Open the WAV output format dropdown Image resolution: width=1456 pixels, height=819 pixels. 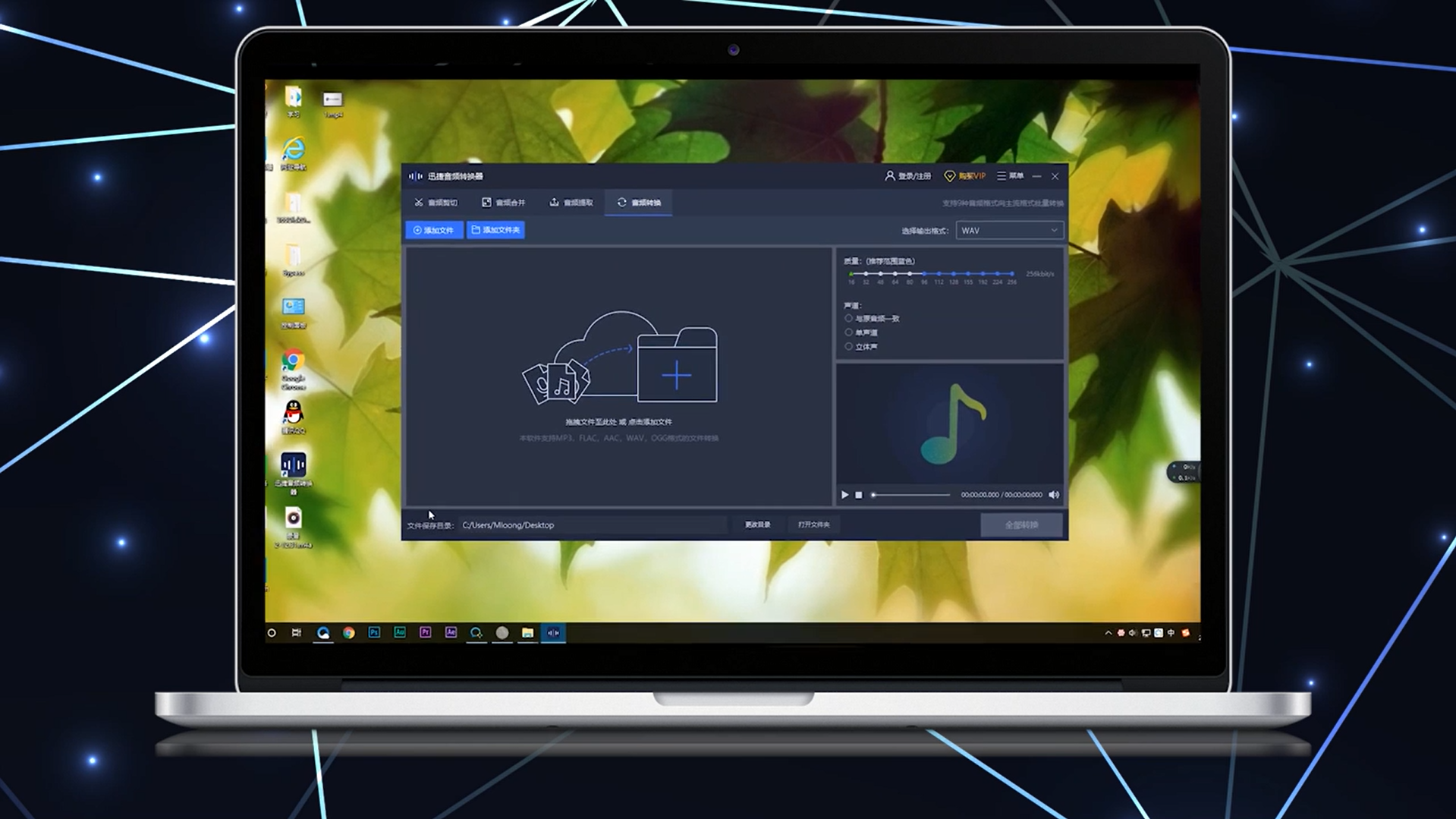1009,231
